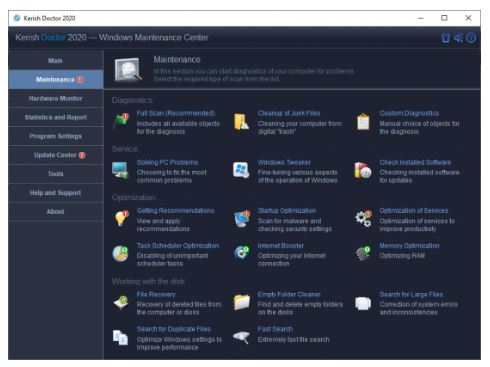490x367 pixels.
Task: Select the Maintenance sidebar tab
Action: pyautogui.click(x=56, y=79)
